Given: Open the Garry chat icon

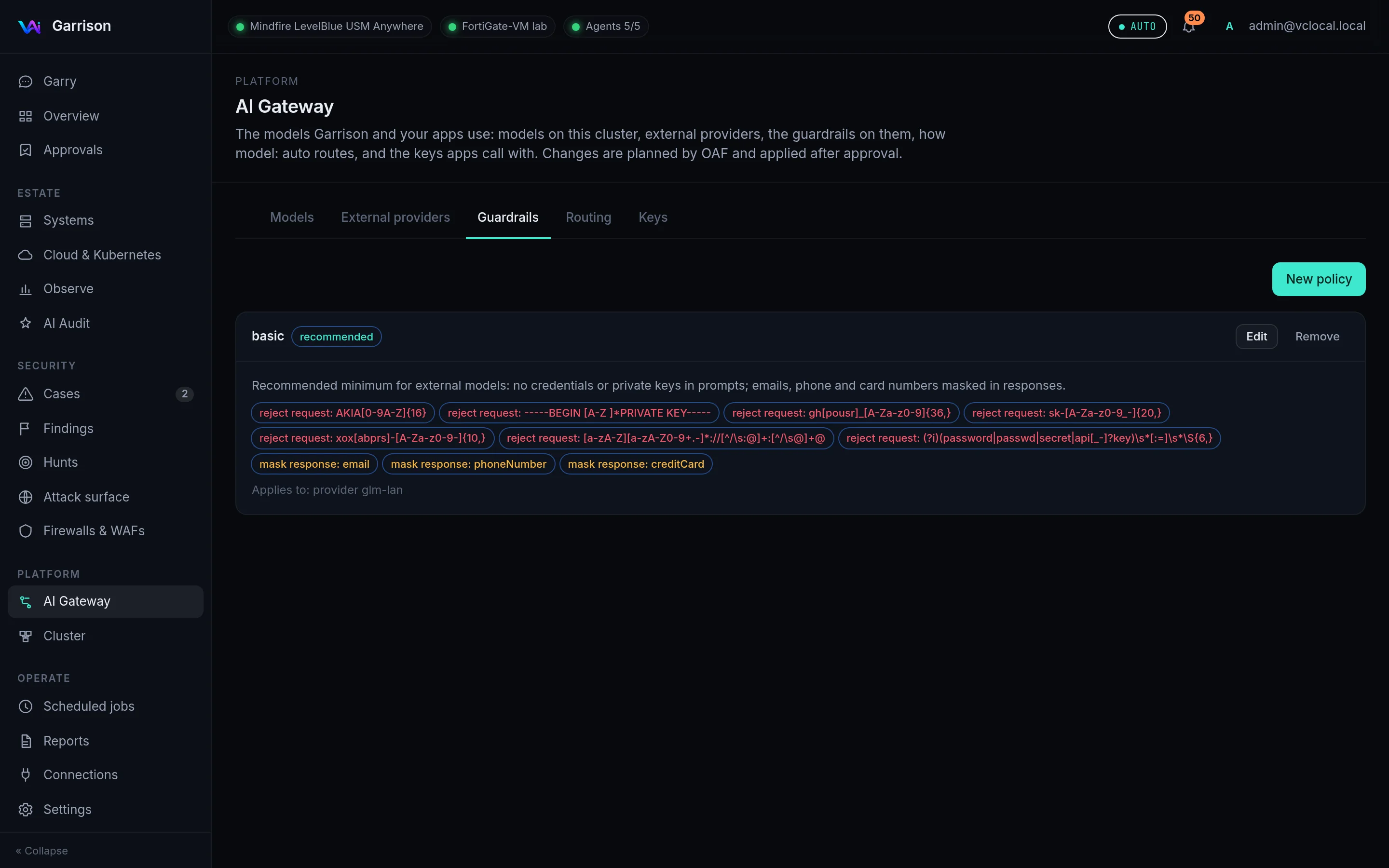Looking at the screenshot, I should [25, 81].
